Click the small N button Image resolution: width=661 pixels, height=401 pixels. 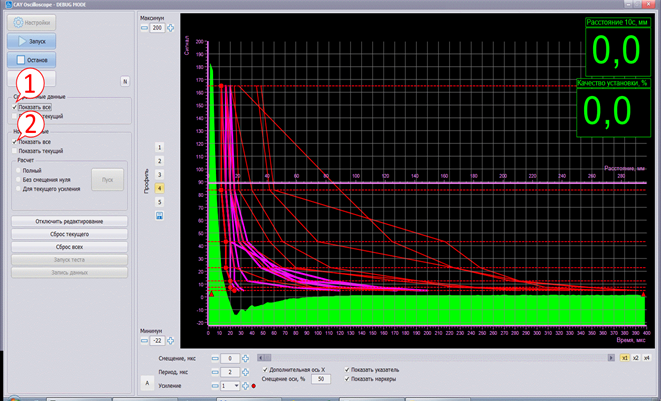pyautogui.click(x=125, y=81)
